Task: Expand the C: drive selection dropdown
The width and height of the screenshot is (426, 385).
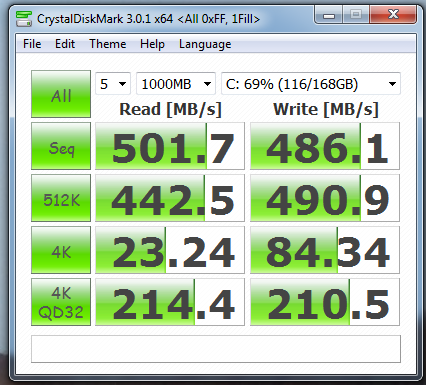Action: pos(311,84)
